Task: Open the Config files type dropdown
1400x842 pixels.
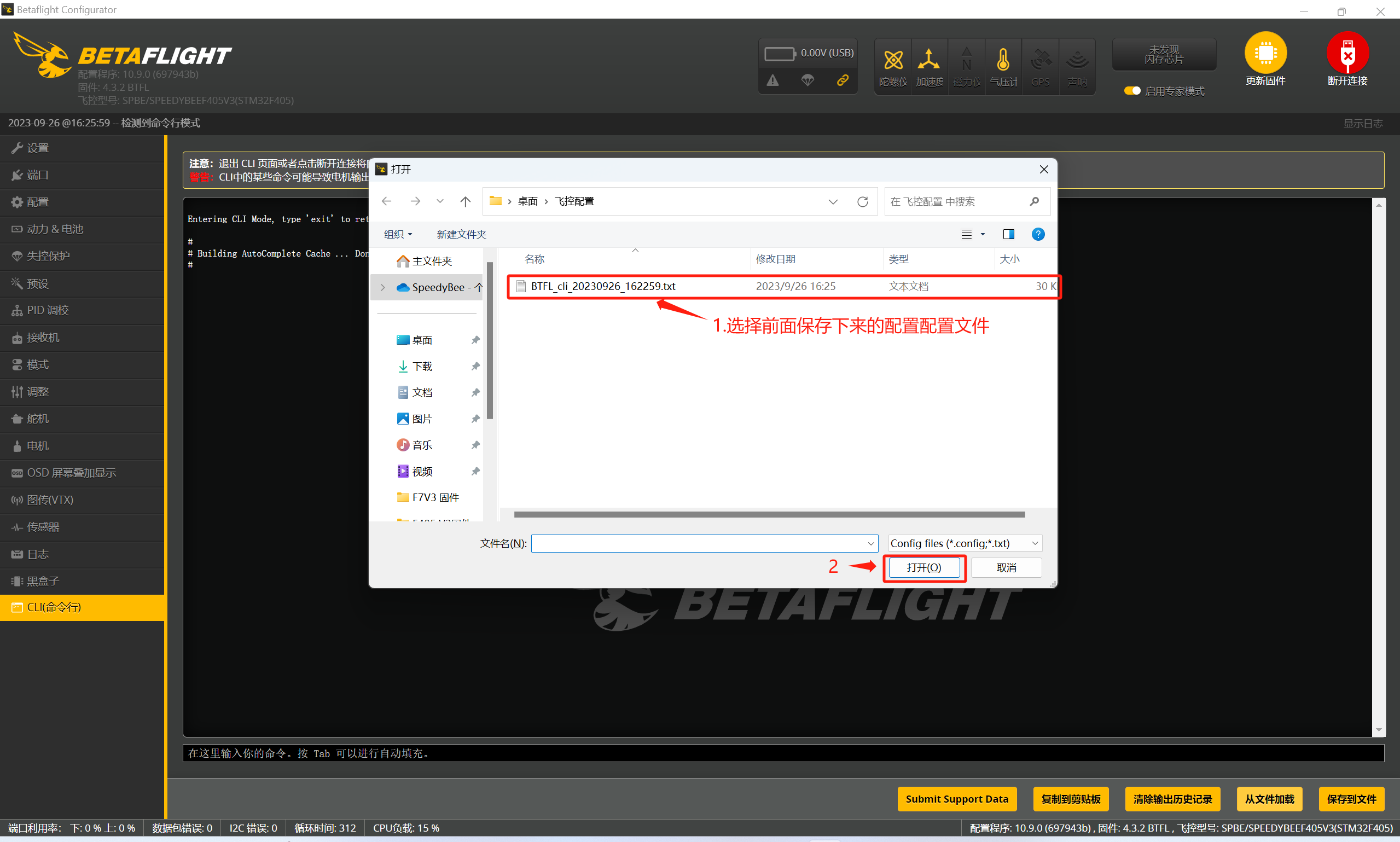Action: 965,543
